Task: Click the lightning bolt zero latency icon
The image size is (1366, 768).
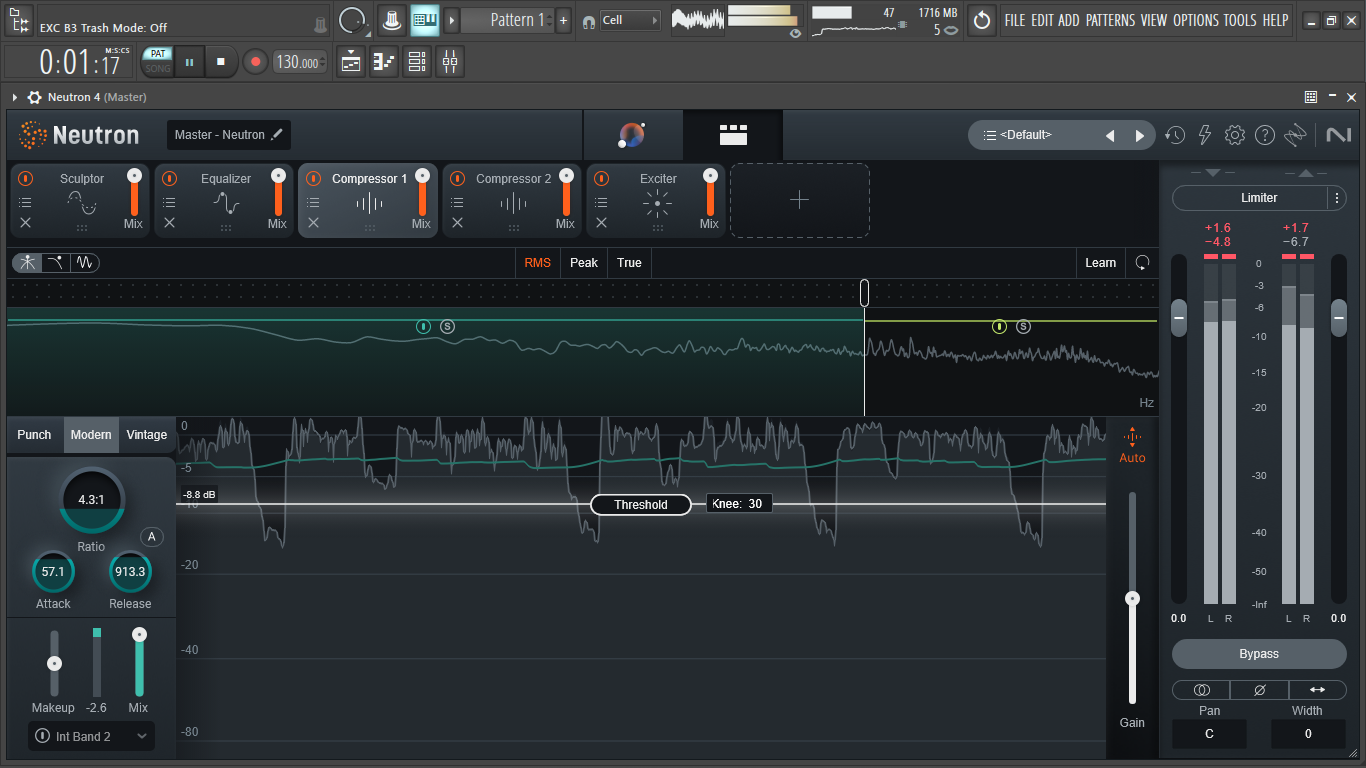Action: [1205, 135]
